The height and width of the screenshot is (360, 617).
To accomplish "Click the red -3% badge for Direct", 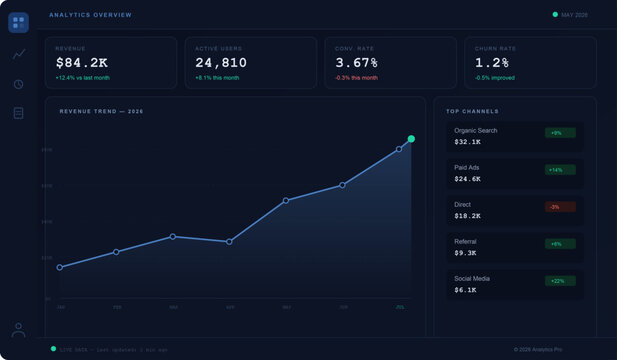I will click(x=560, y=207).
